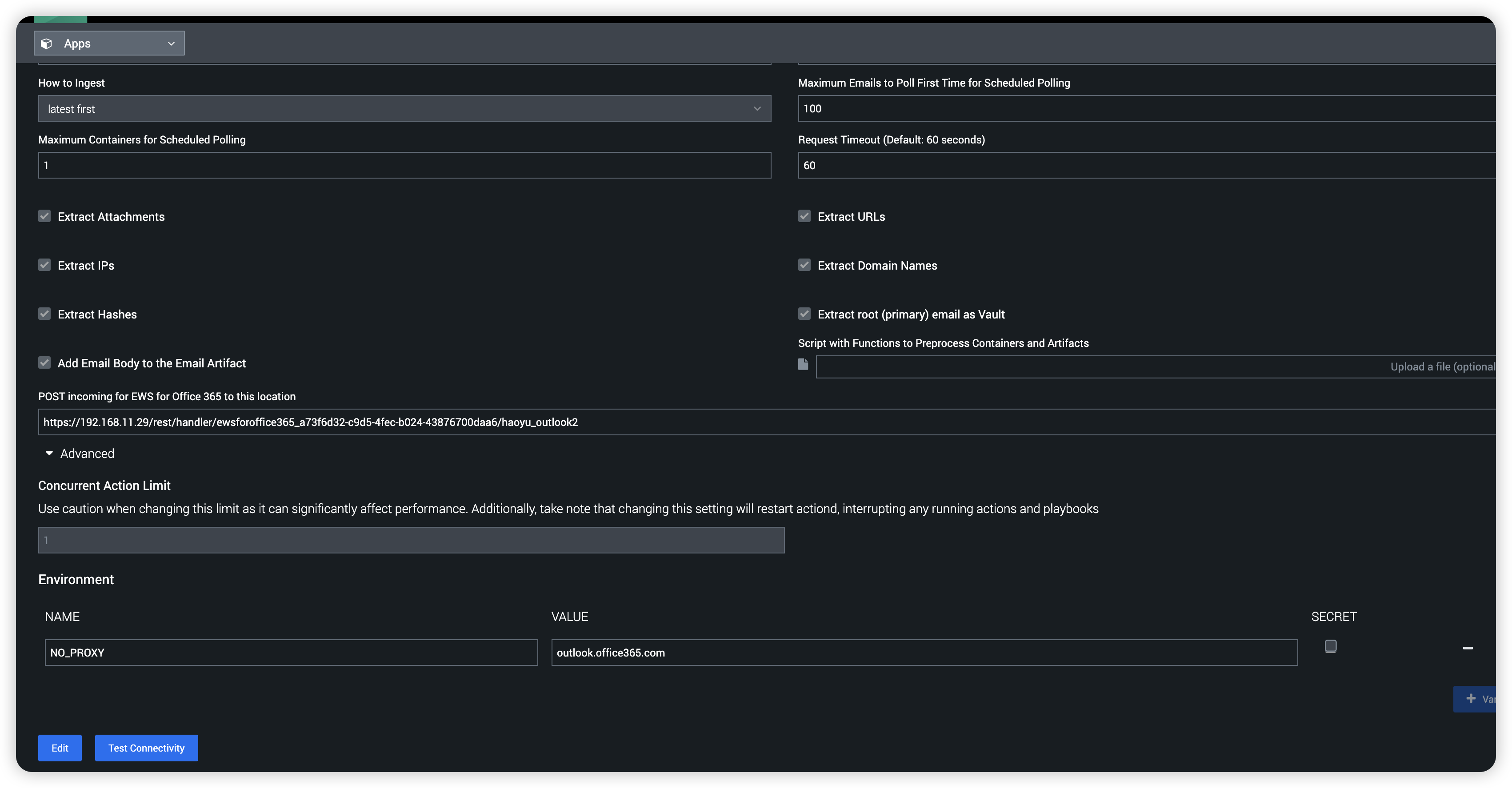Screen dimensions: 1512x788
Task: Click Test Connectivity
Action: pos(146,748)
